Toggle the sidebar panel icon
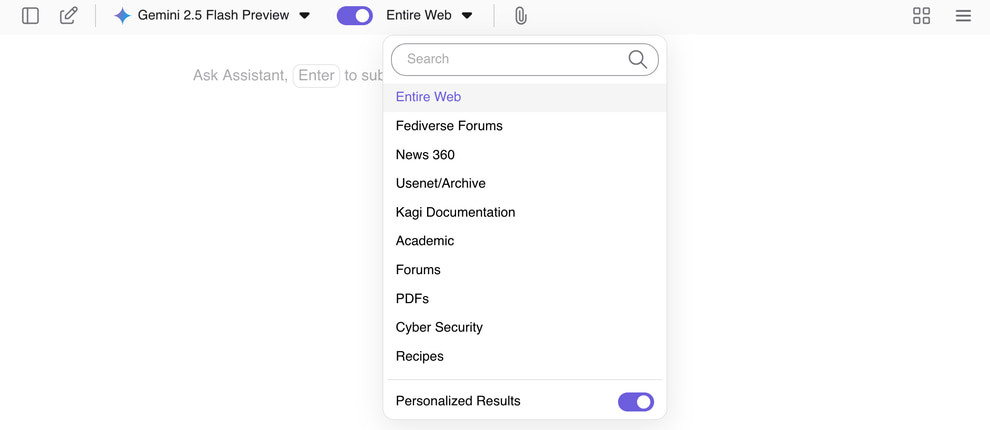 pos(30,16)
